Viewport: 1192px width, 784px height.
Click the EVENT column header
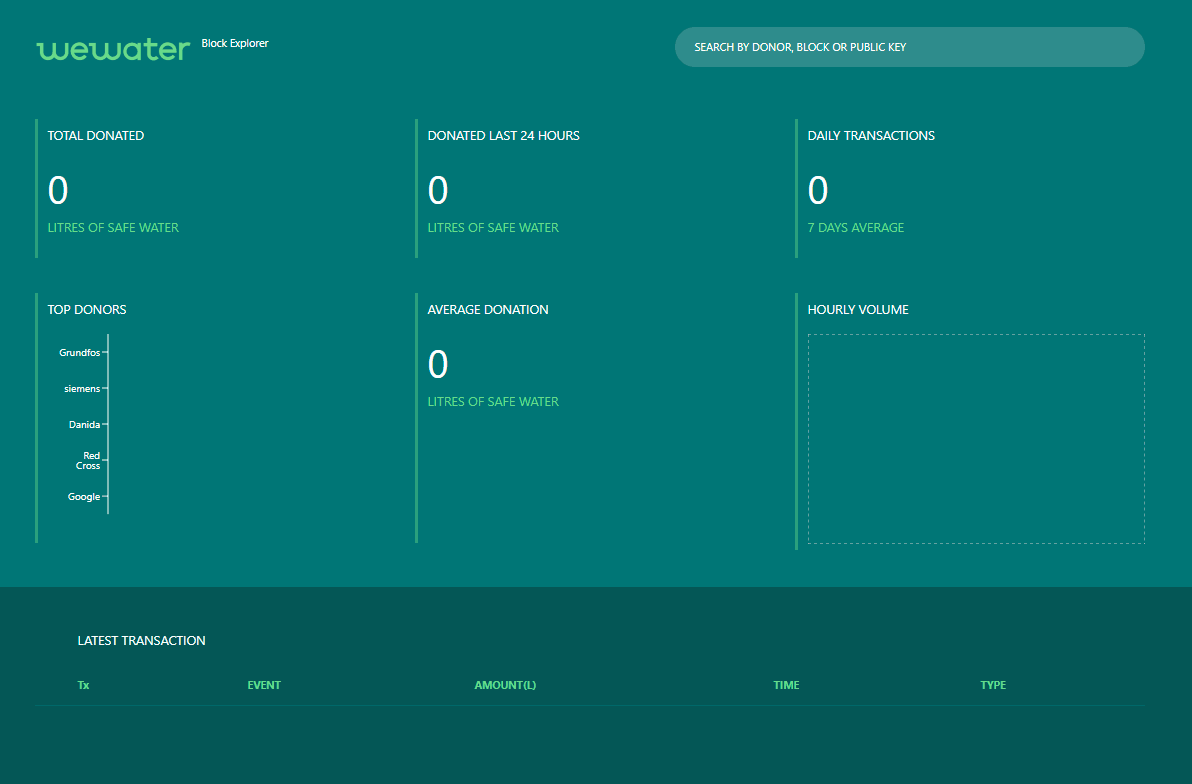click(x=264, y=685)
